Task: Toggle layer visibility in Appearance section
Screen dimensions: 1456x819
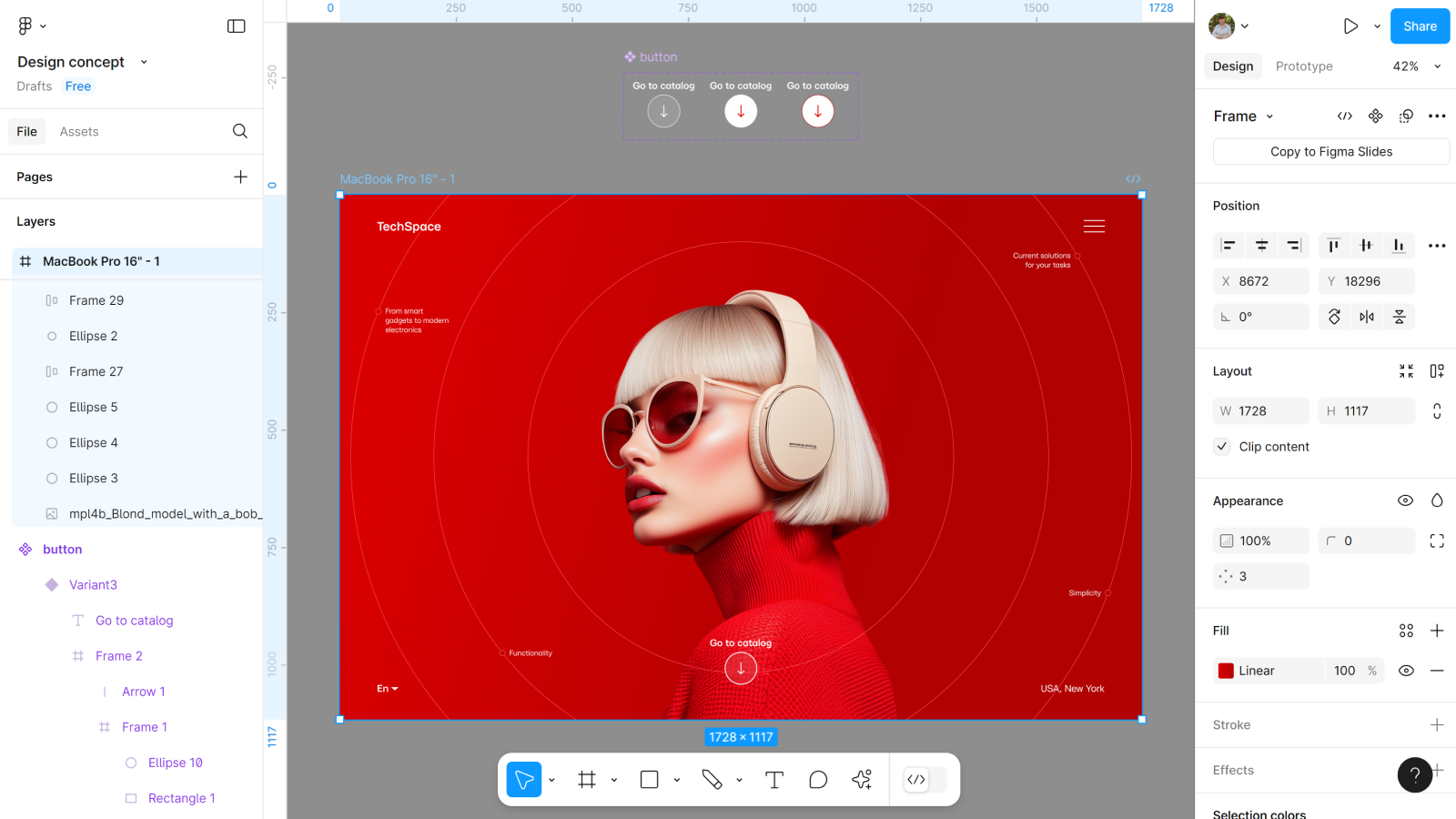Action: tap(1405, 500)
